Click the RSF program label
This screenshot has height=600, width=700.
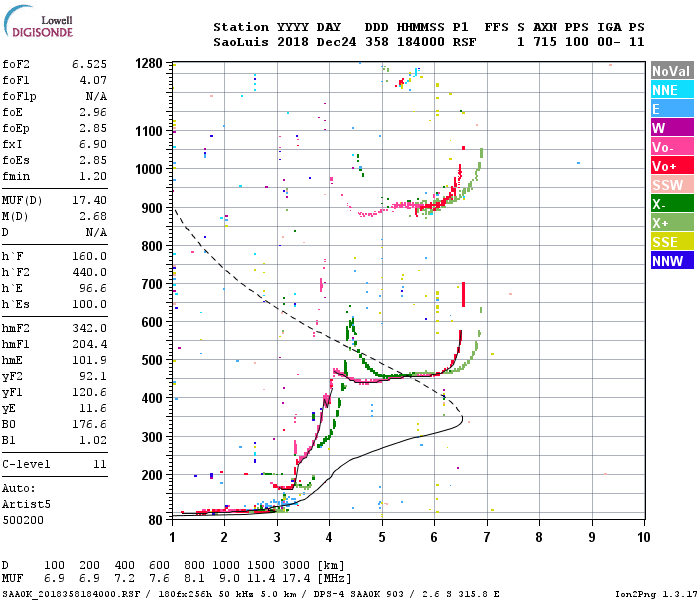pyautogui.click(x=464, y=42)
